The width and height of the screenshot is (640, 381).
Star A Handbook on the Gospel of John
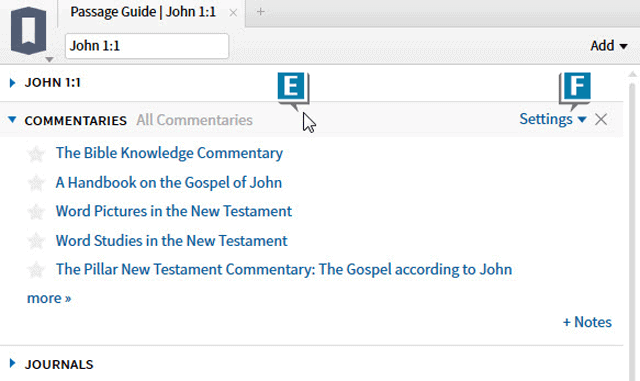pyautogui.click(x=36, y=183)
